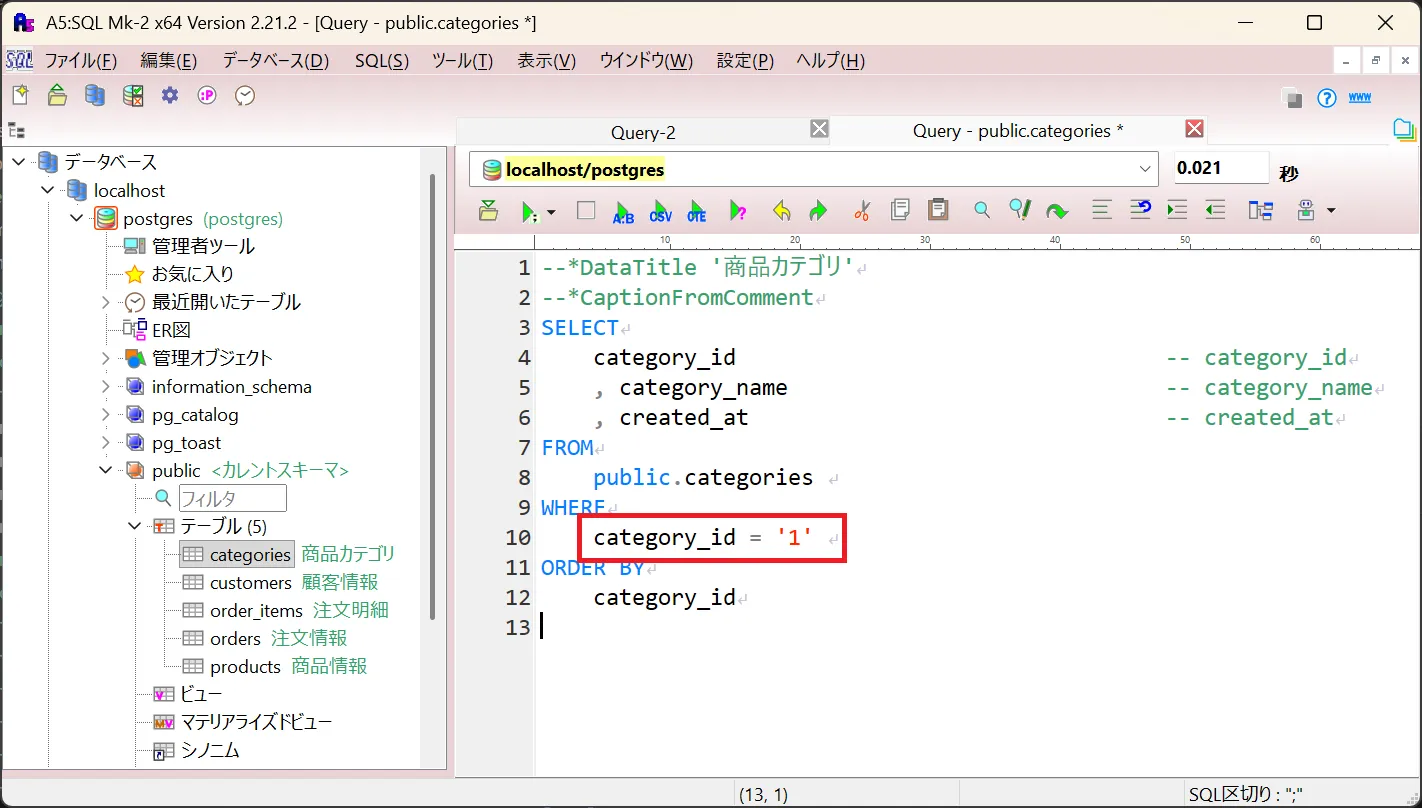Cut selection with the scissors icon

[x=862, y=210]
